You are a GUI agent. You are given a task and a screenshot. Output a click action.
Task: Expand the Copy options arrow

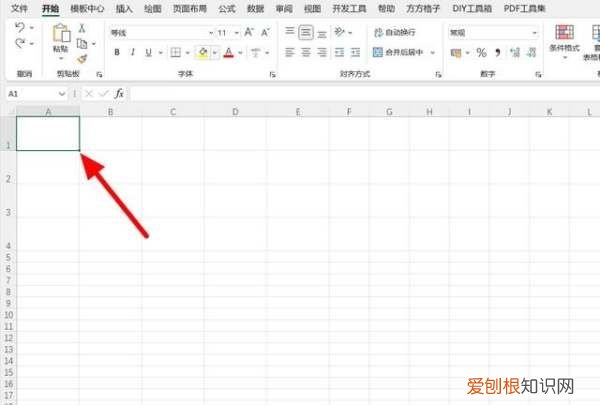(x=93, y=44)
